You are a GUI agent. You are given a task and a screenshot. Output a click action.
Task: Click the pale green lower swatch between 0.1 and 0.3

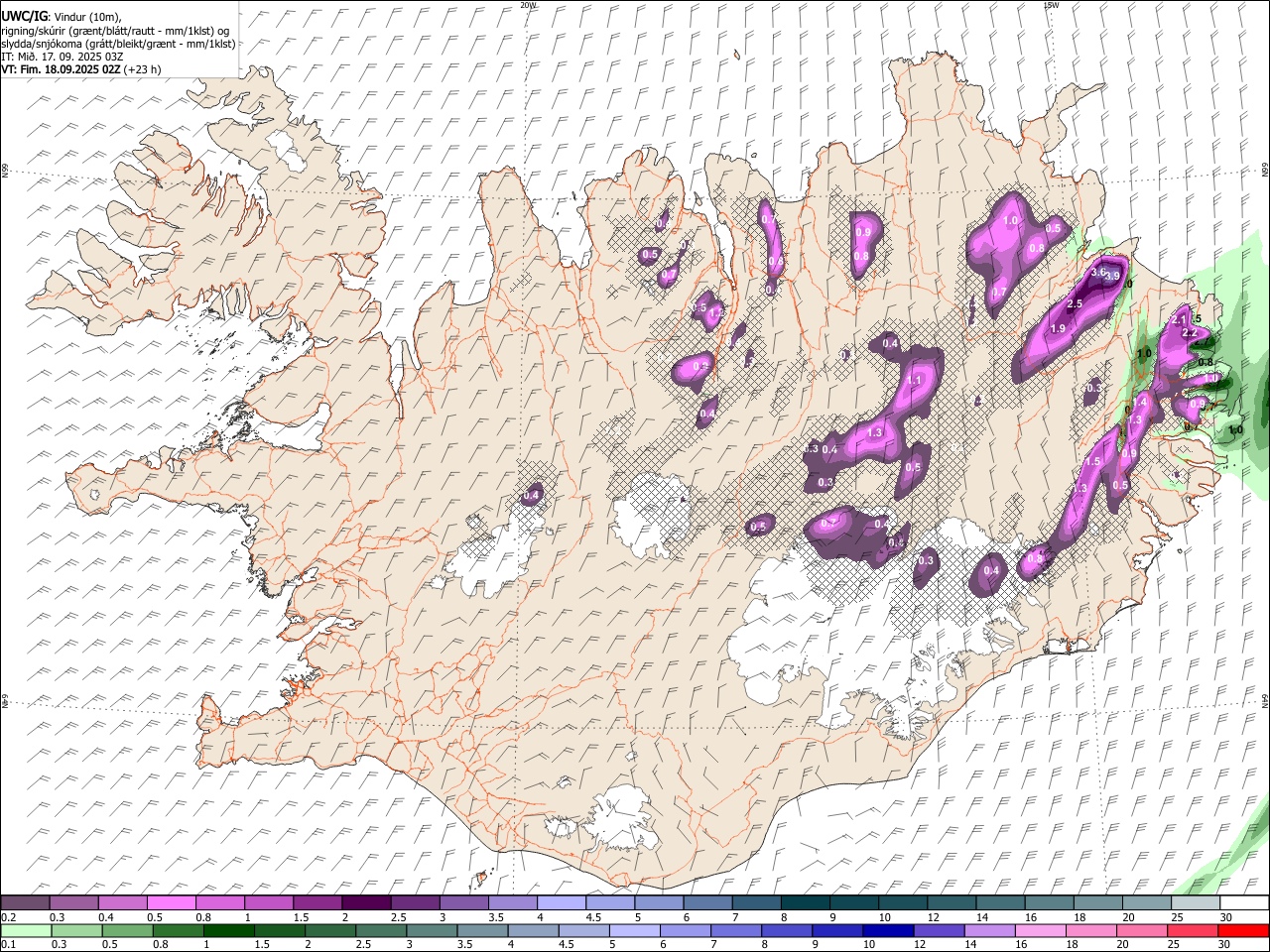coord(26,930)
